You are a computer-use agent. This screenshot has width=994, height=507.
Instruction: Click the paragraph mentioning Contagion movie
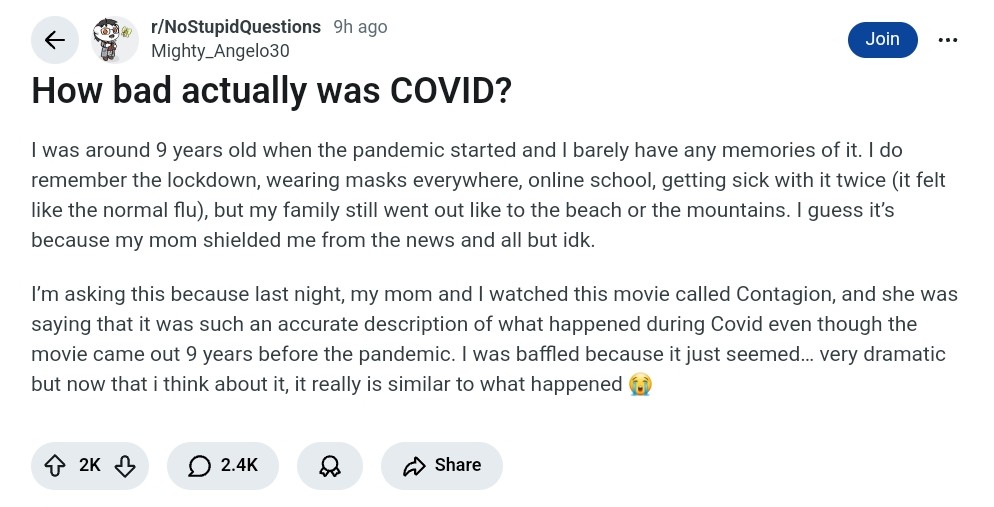pos(494,339)
